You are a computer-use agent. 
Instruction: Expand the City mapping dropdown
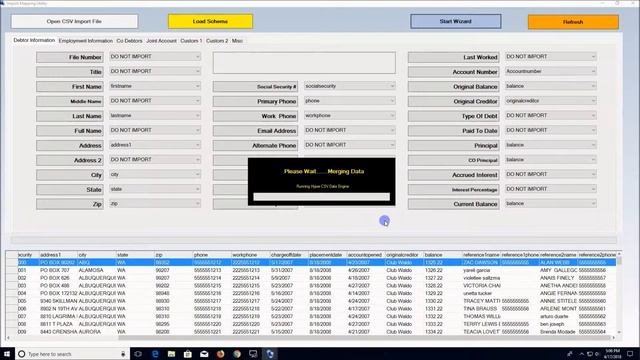tap(155, 174)
